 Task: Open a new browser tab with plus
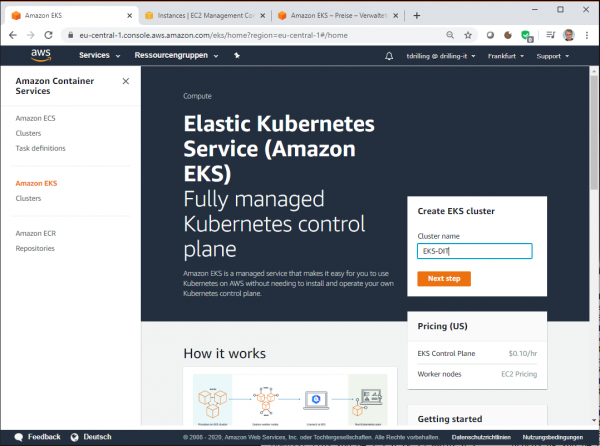click(x=417, y=16)
